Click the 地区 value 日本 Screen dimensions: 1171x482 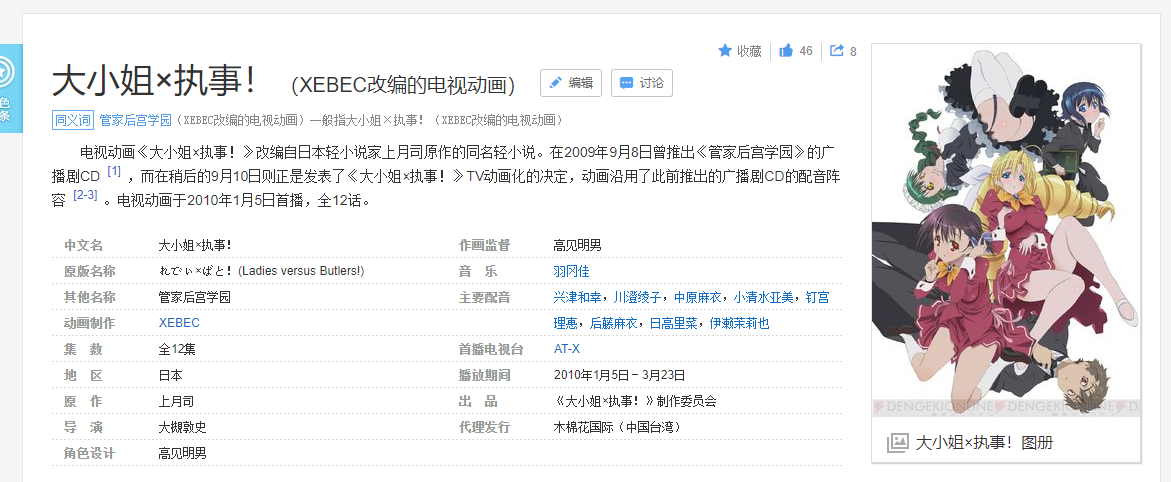[x=170, y=375]
